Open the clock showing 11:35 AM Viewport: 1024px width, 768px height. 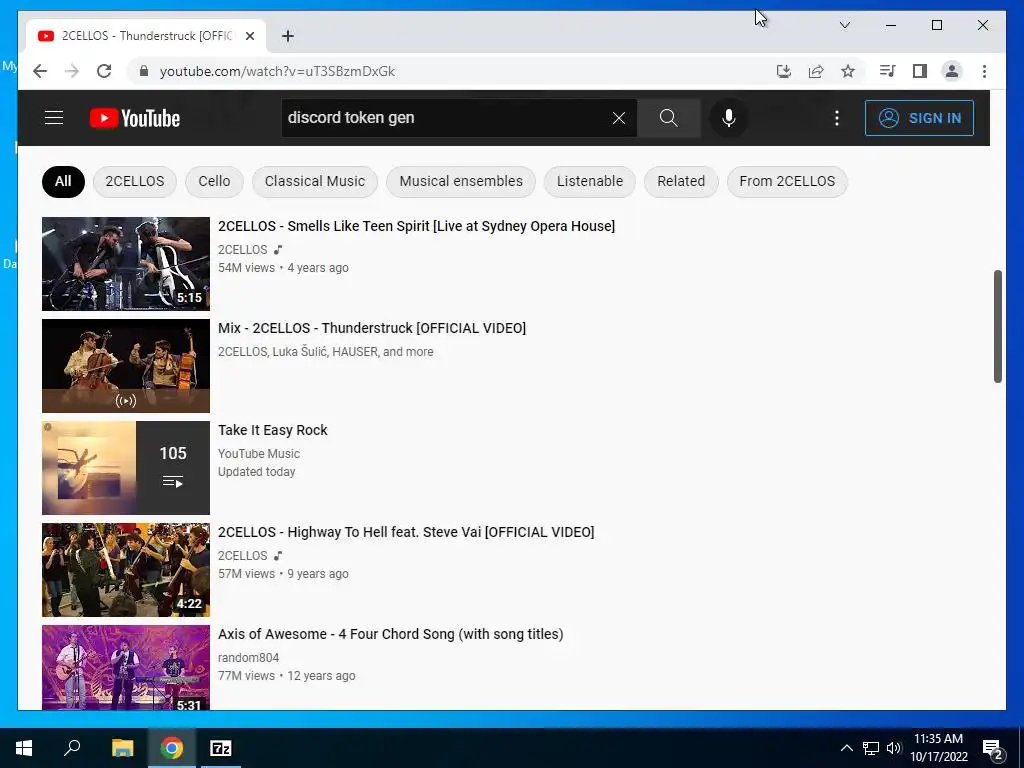pos(938,748)
